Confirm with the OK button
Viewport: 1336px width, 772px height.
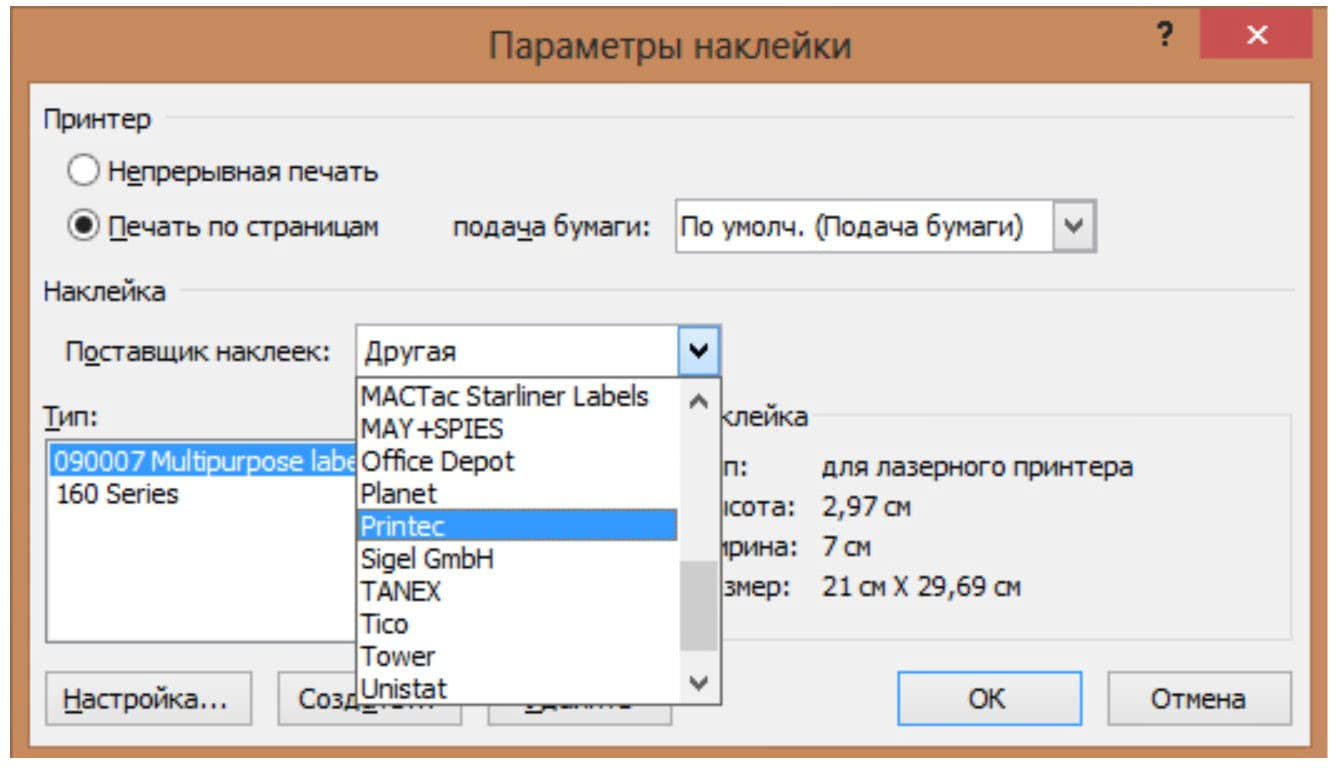pyautogui.click(x=988, y=698)
